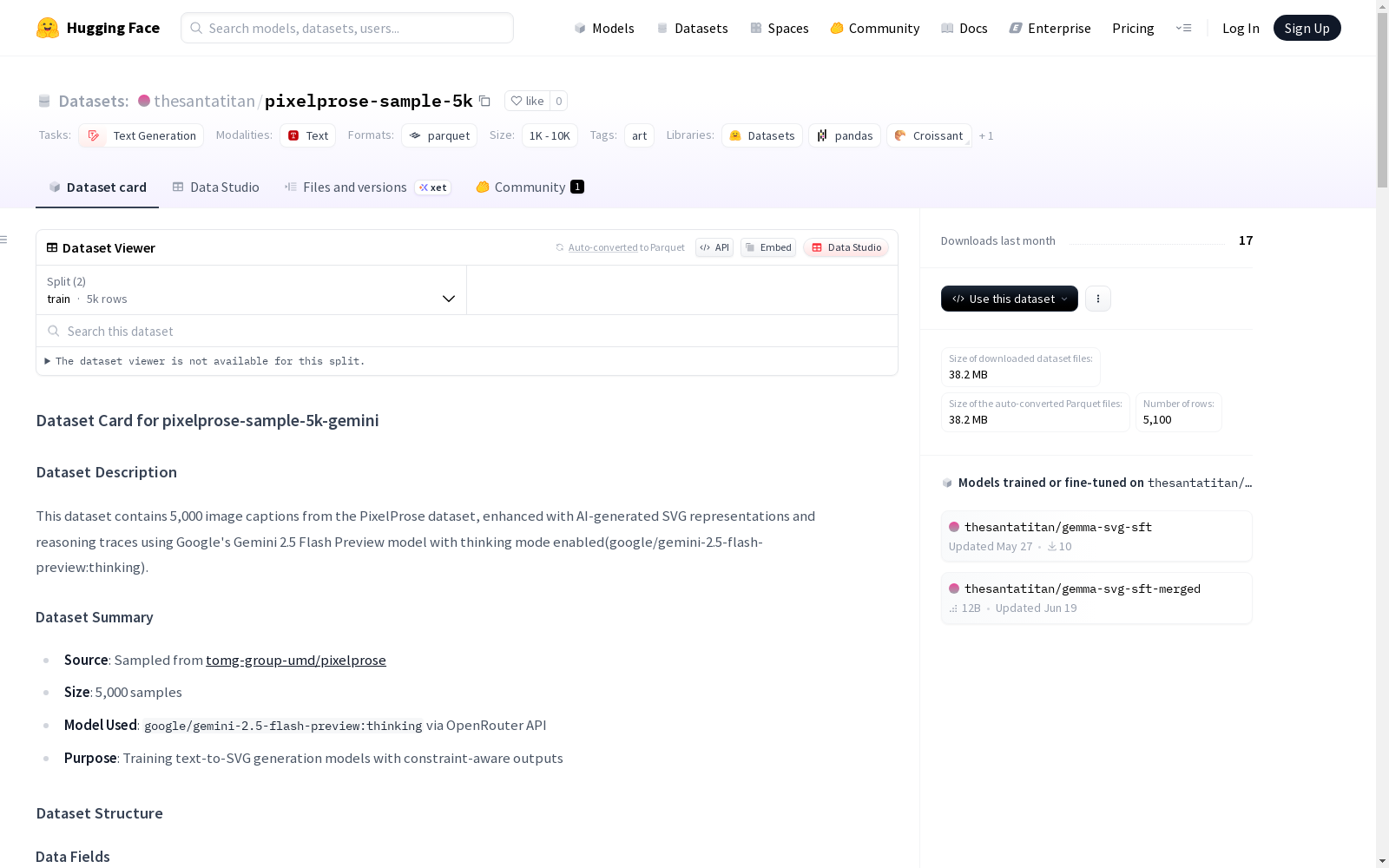The width and height of the screenshot is (1389, 868).
Task: Like this dataset with the heart button
Action: 527,101
